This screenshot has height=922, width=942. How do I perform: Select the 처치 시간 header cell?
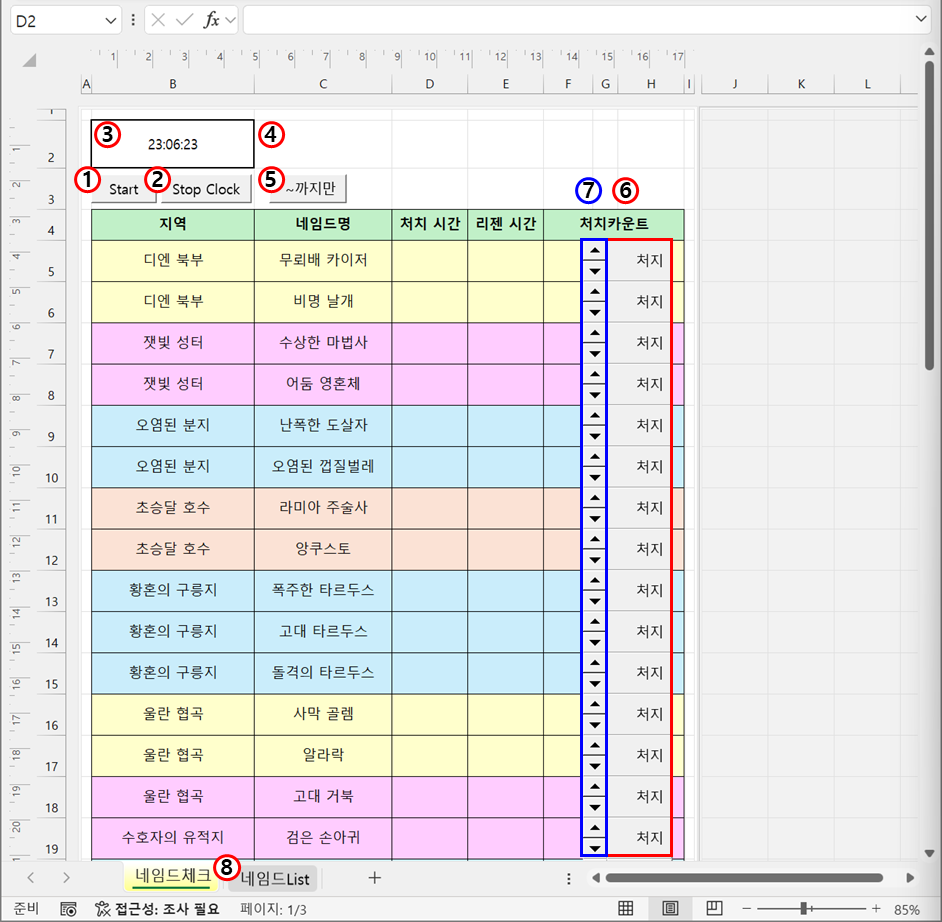(430, 224)
